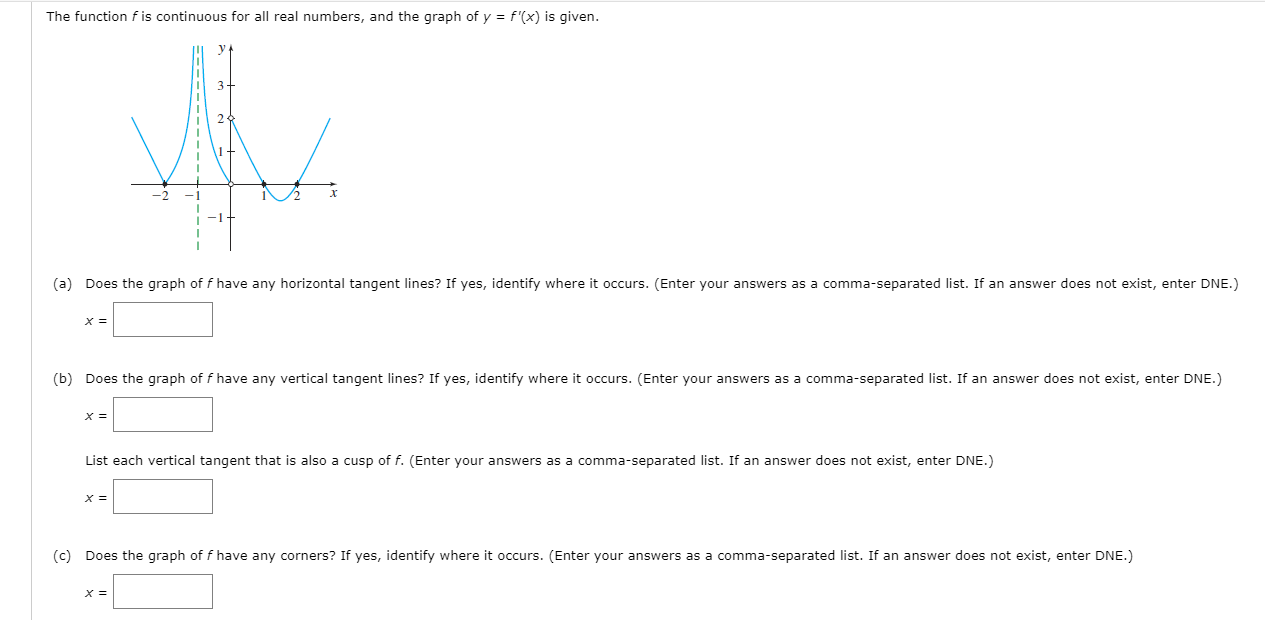Click the answer input box for part (a)
Screen dimensions: 1265x620
tap(163, 319)
